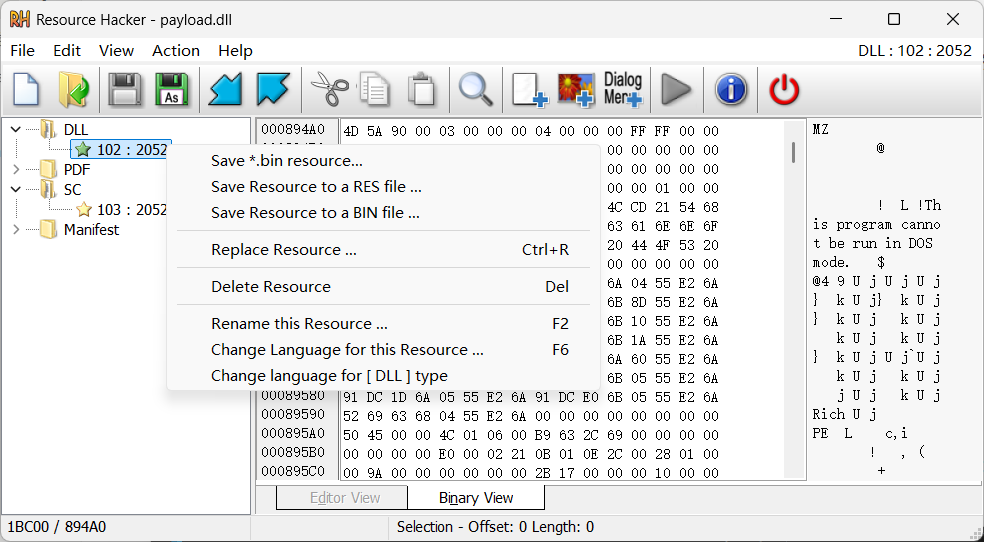Choose Save Resource to a BIN file

tap(383, 213)
